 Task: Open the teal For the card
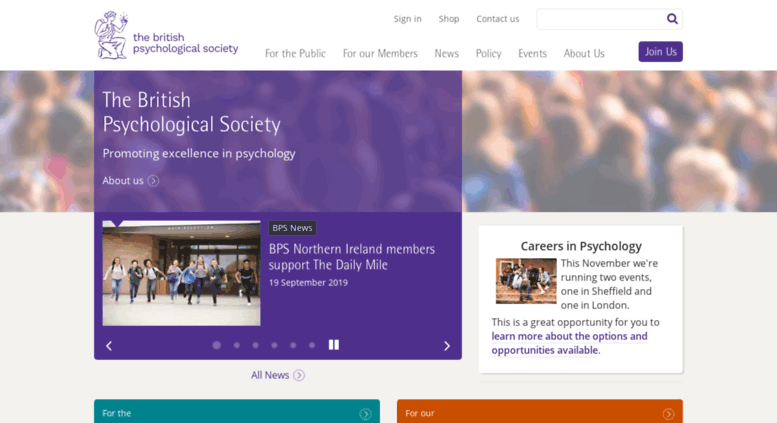pos(237,412)
